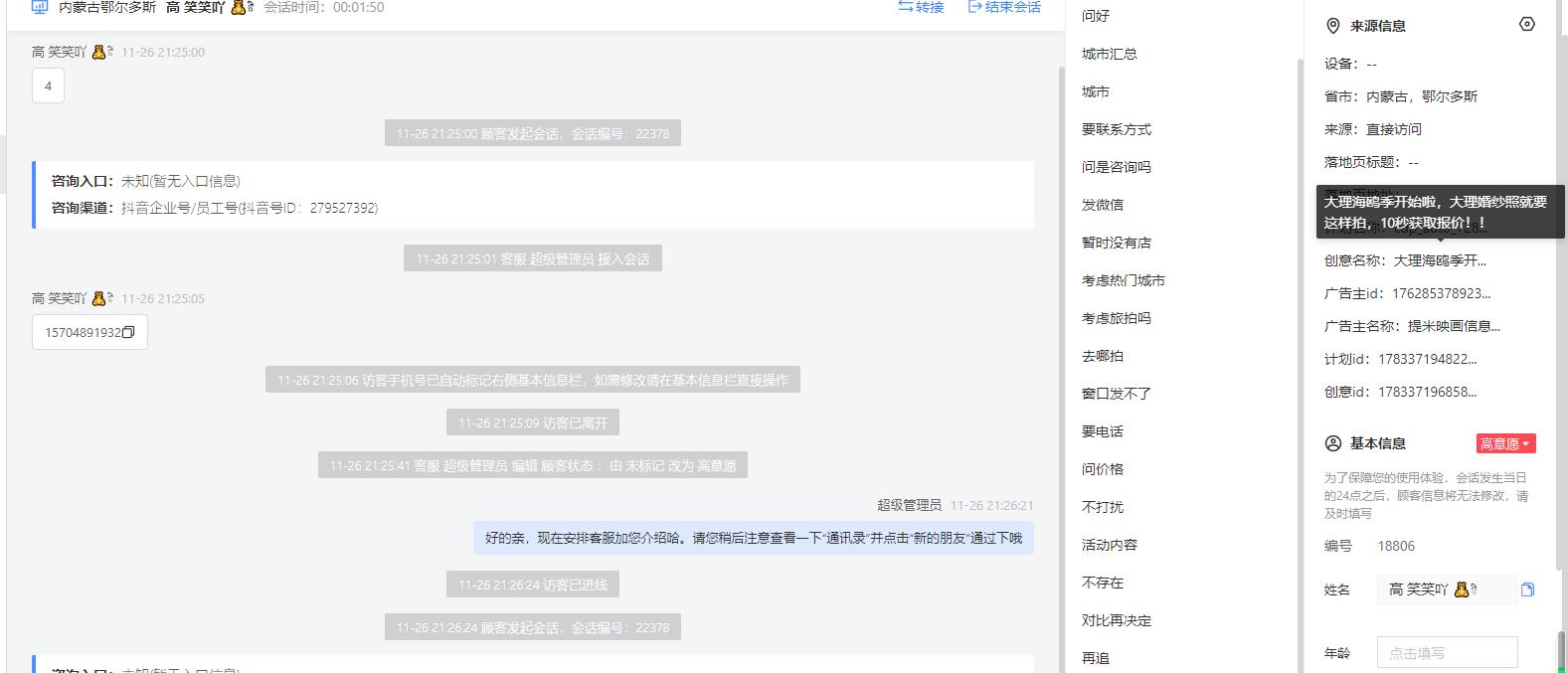Copy the customer name icon next to 姓名
Screen dimensions: 1568x673
tap(1527, 589)
